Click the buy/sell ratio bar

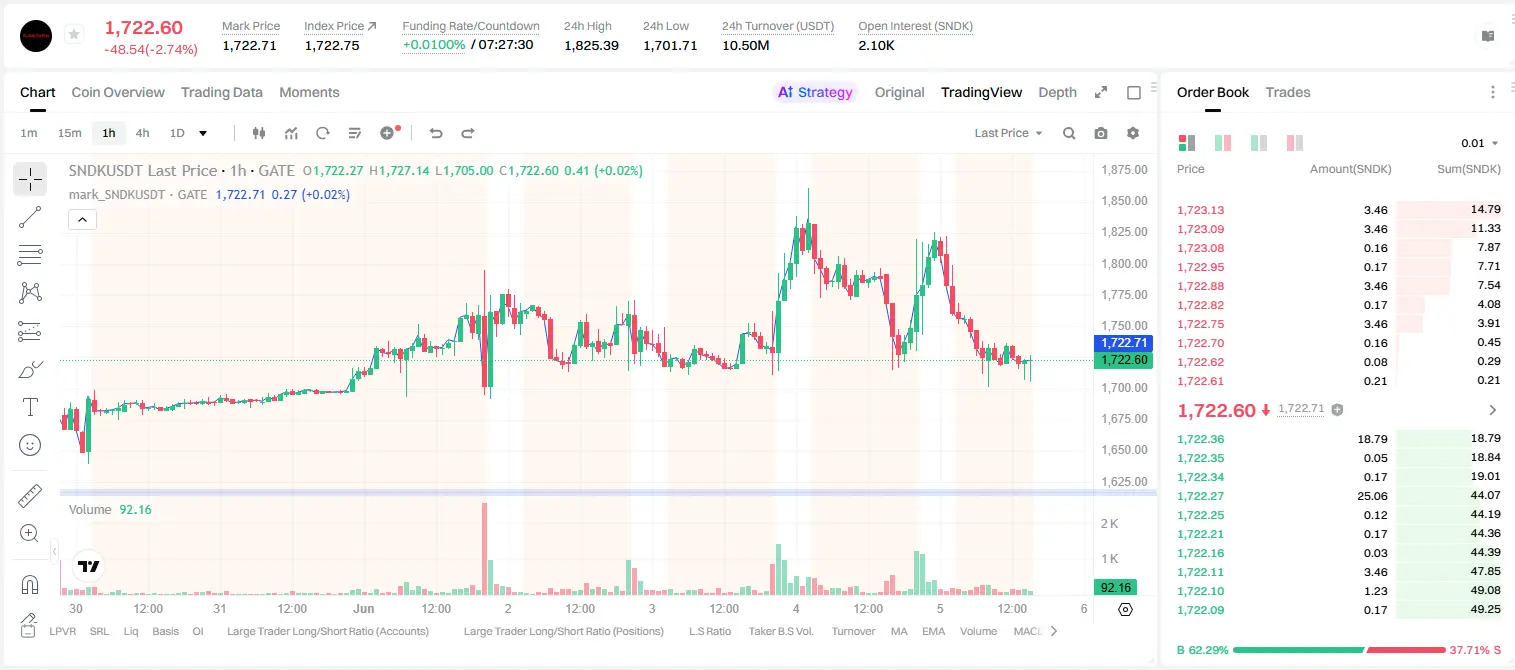1339,650
